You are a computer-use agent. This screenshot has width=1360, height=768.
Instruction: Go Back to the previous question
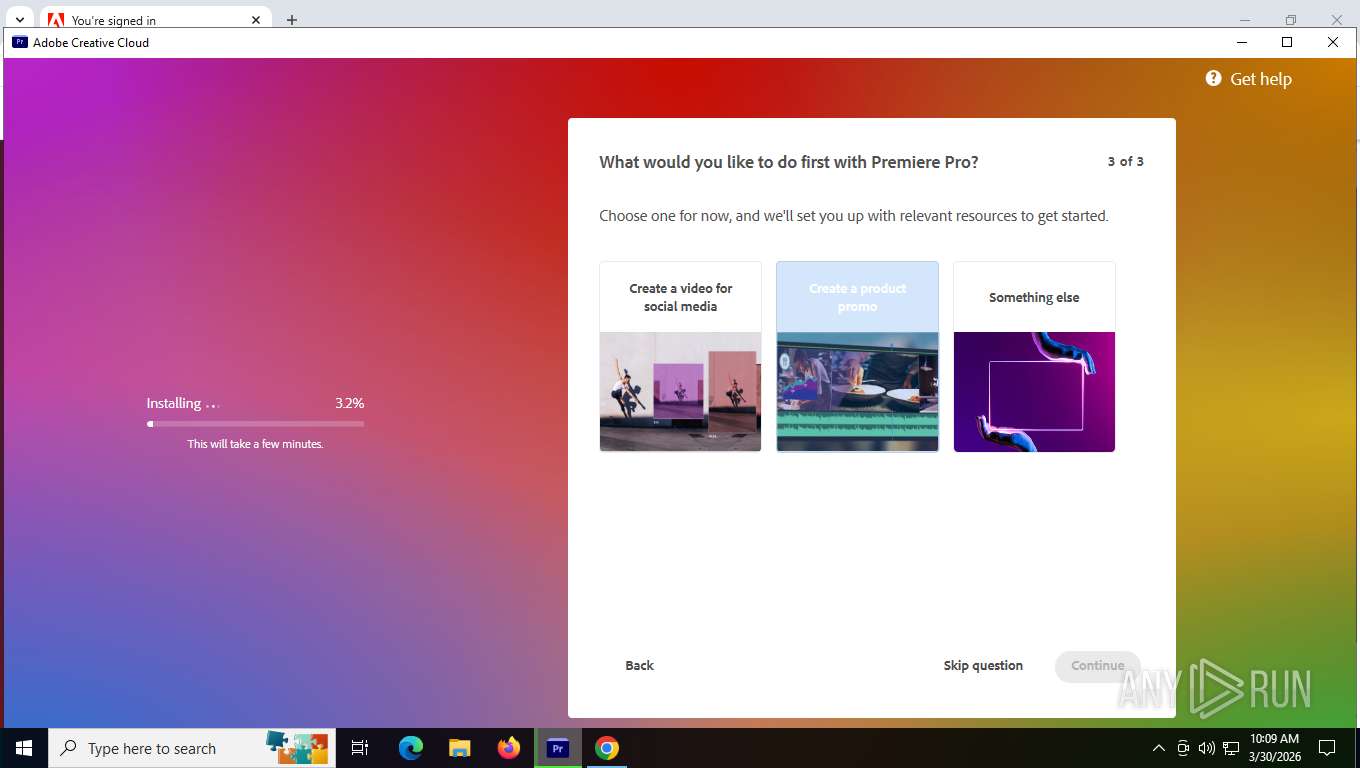click(639, 665)
